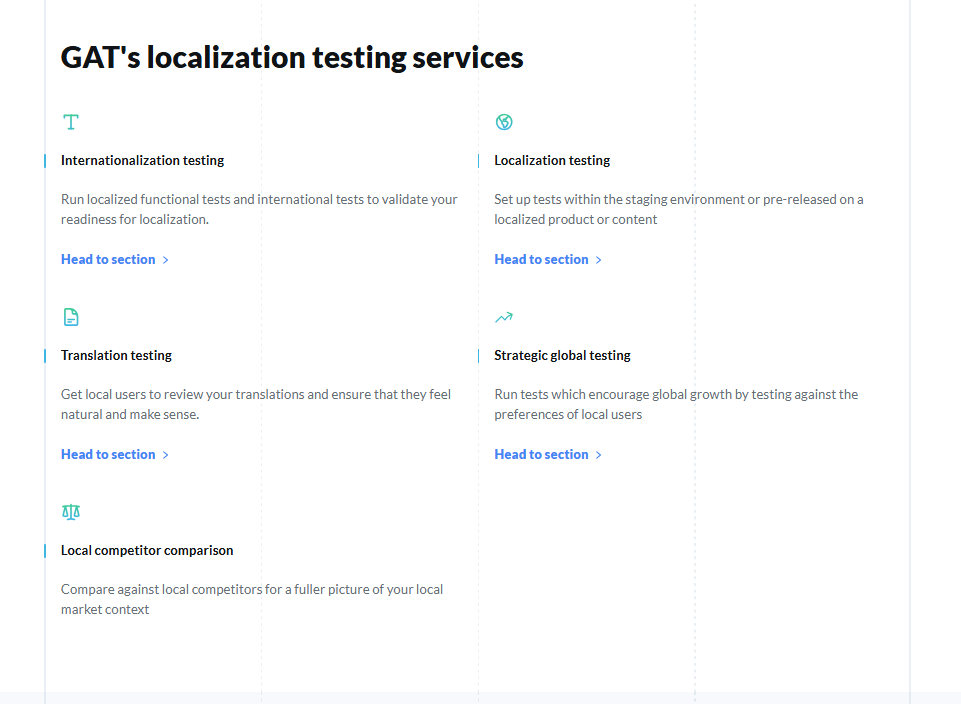The height and width of the screenshot is (704, 961).
Task: Follow Head to section link under Localization testing
Action: [541, 259]
